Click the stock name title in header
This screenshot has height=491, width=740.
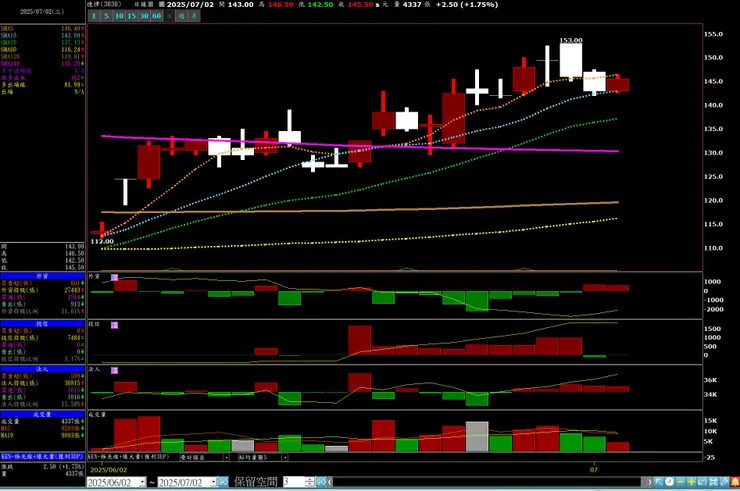[104, 4]
